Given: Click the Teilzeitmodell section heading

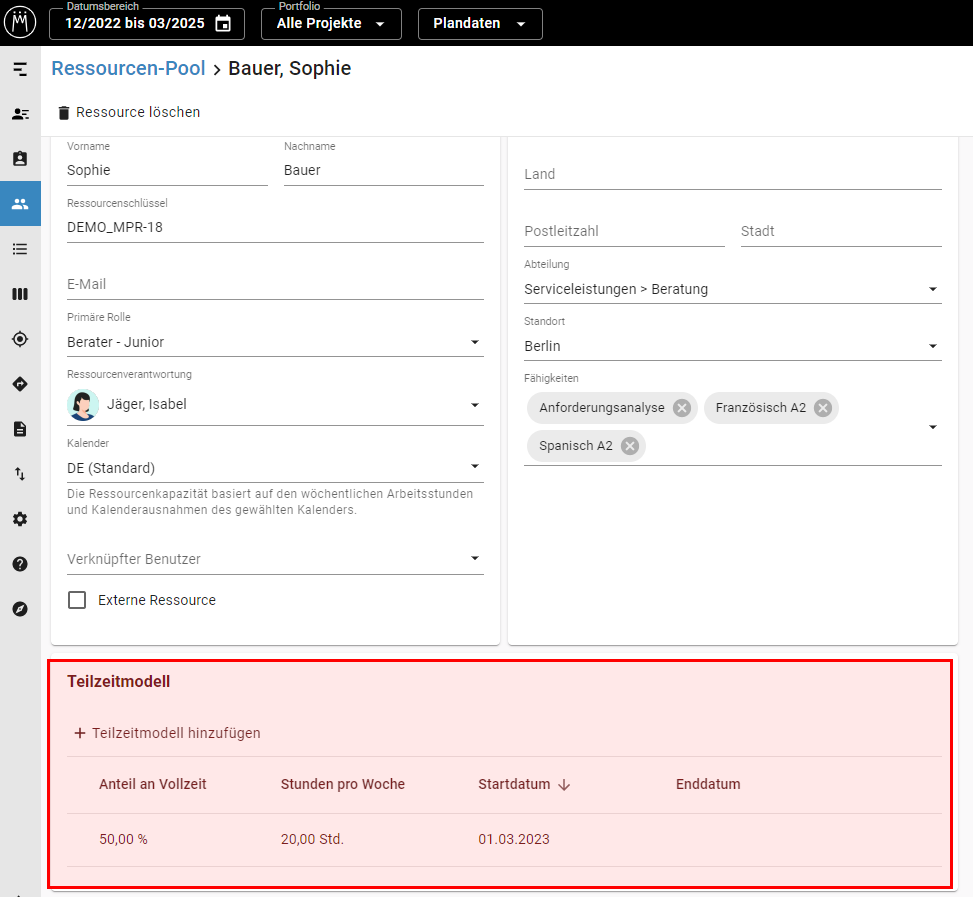Looking at the screenshot, I should pos(119,681).
